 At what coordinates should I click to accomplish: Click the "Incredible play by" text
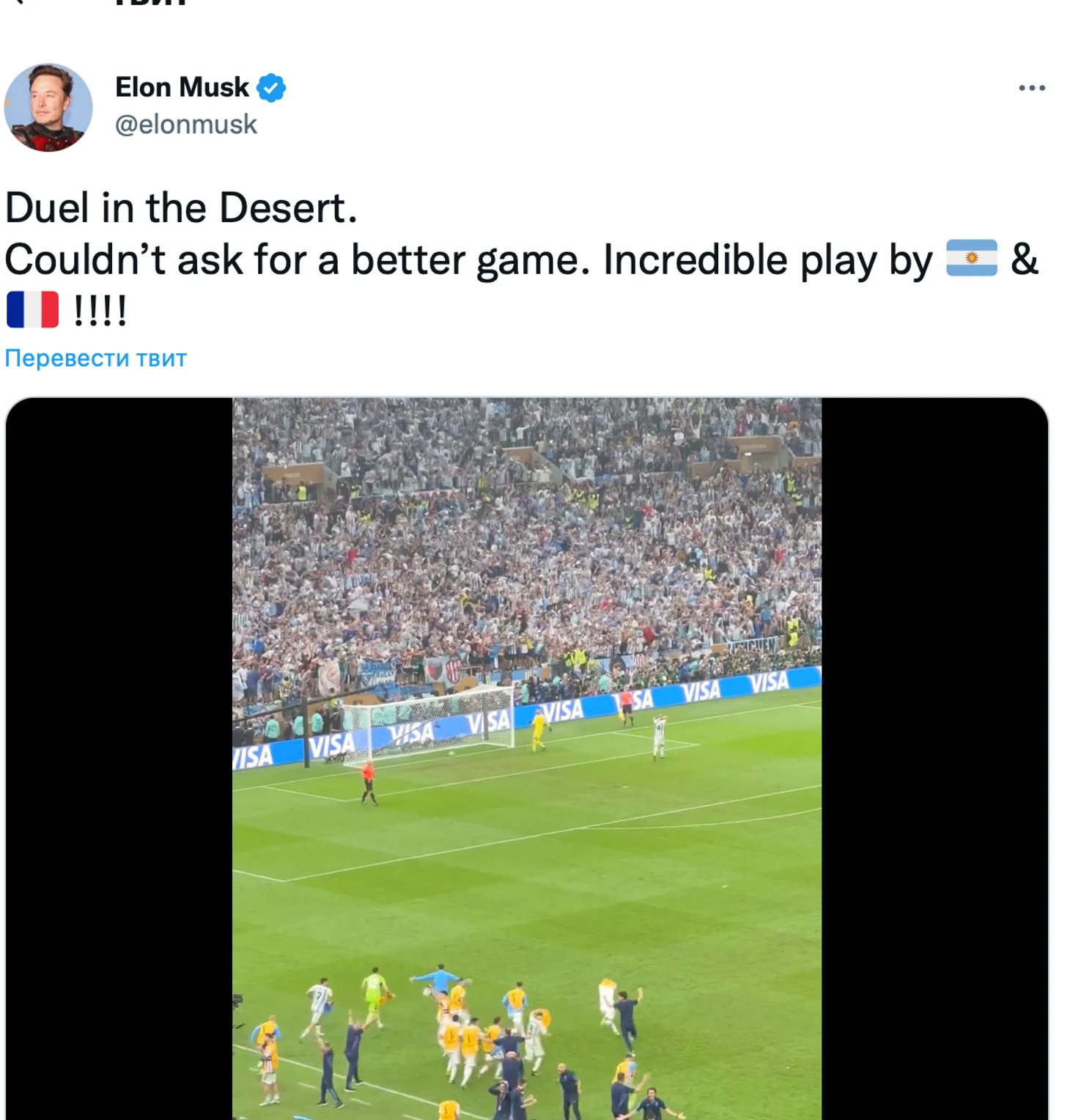(767, 259)
